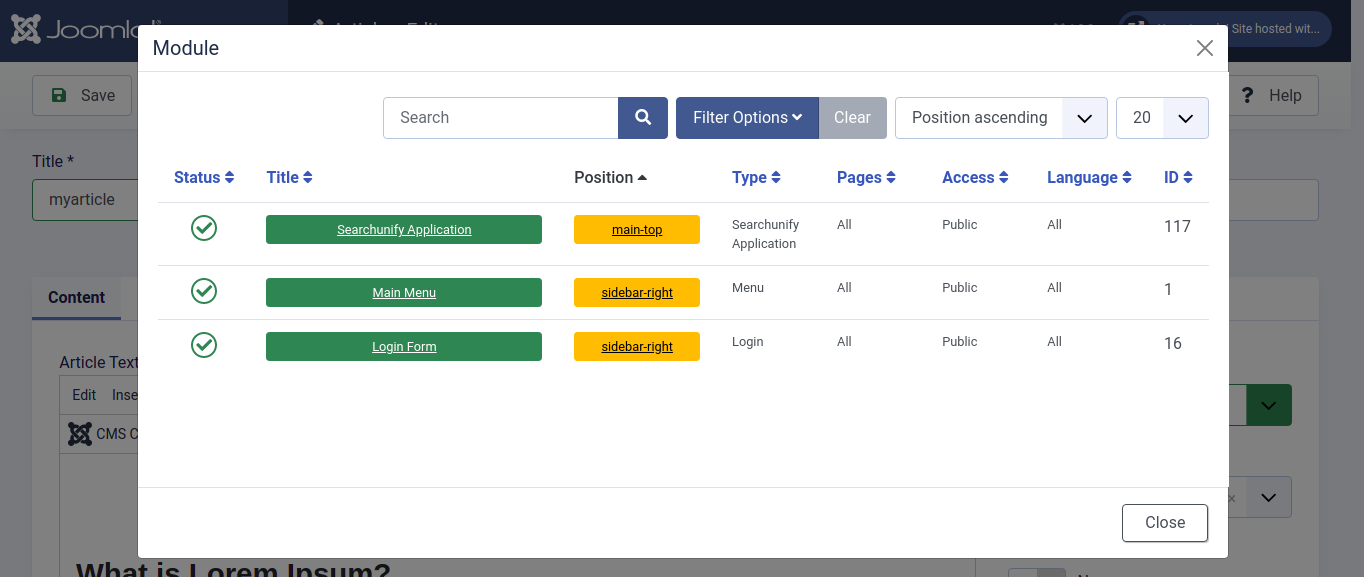Sort the list by Title column
1364x577 pixels.
[x=289, y=178]
